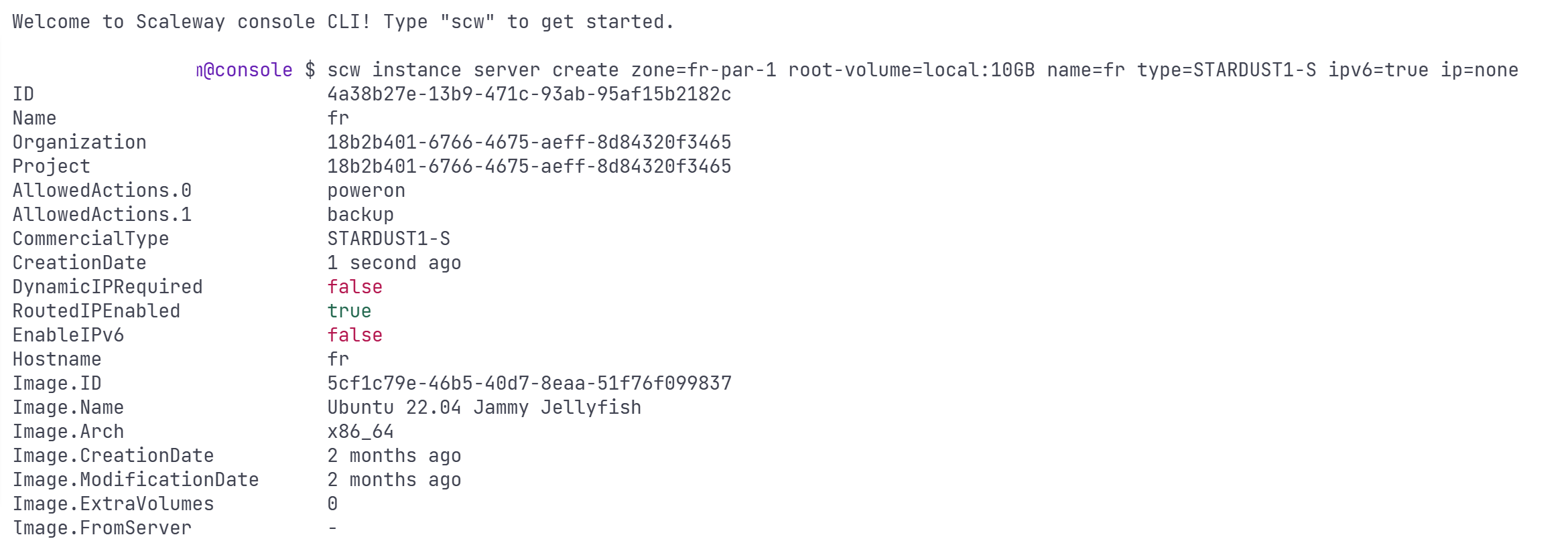
Task: Click the Image.ModificationDate label
Action: 135,480
